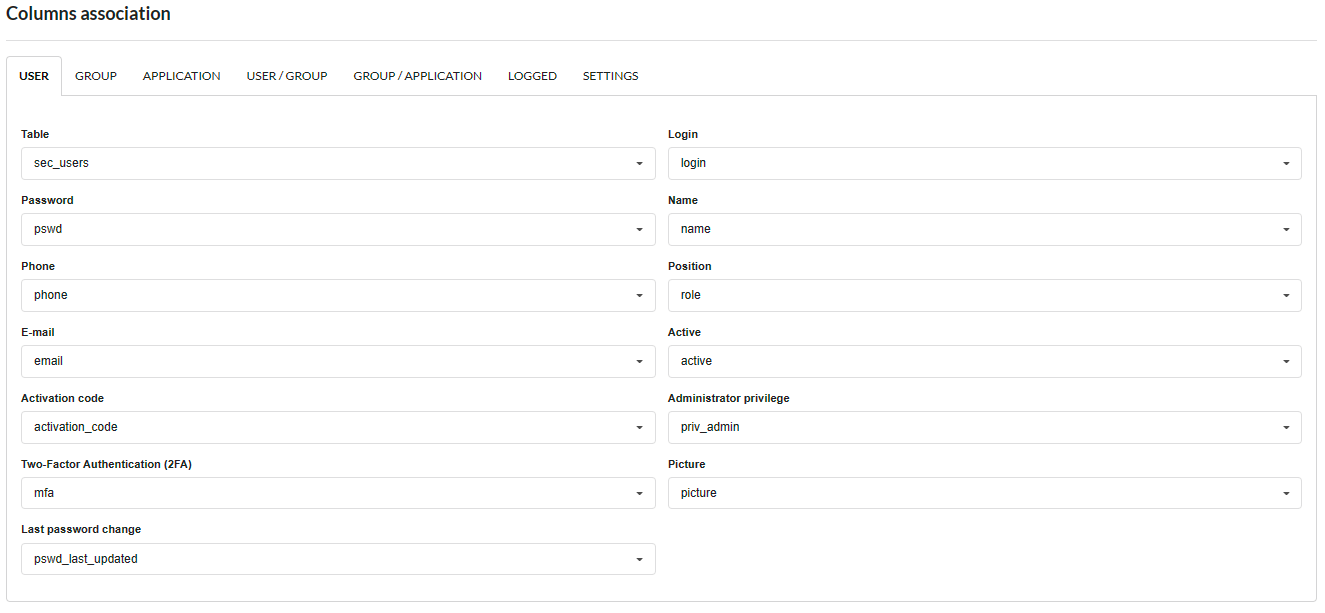Select the USER tab
This screenshot has height=613, width=1325.
34,75
